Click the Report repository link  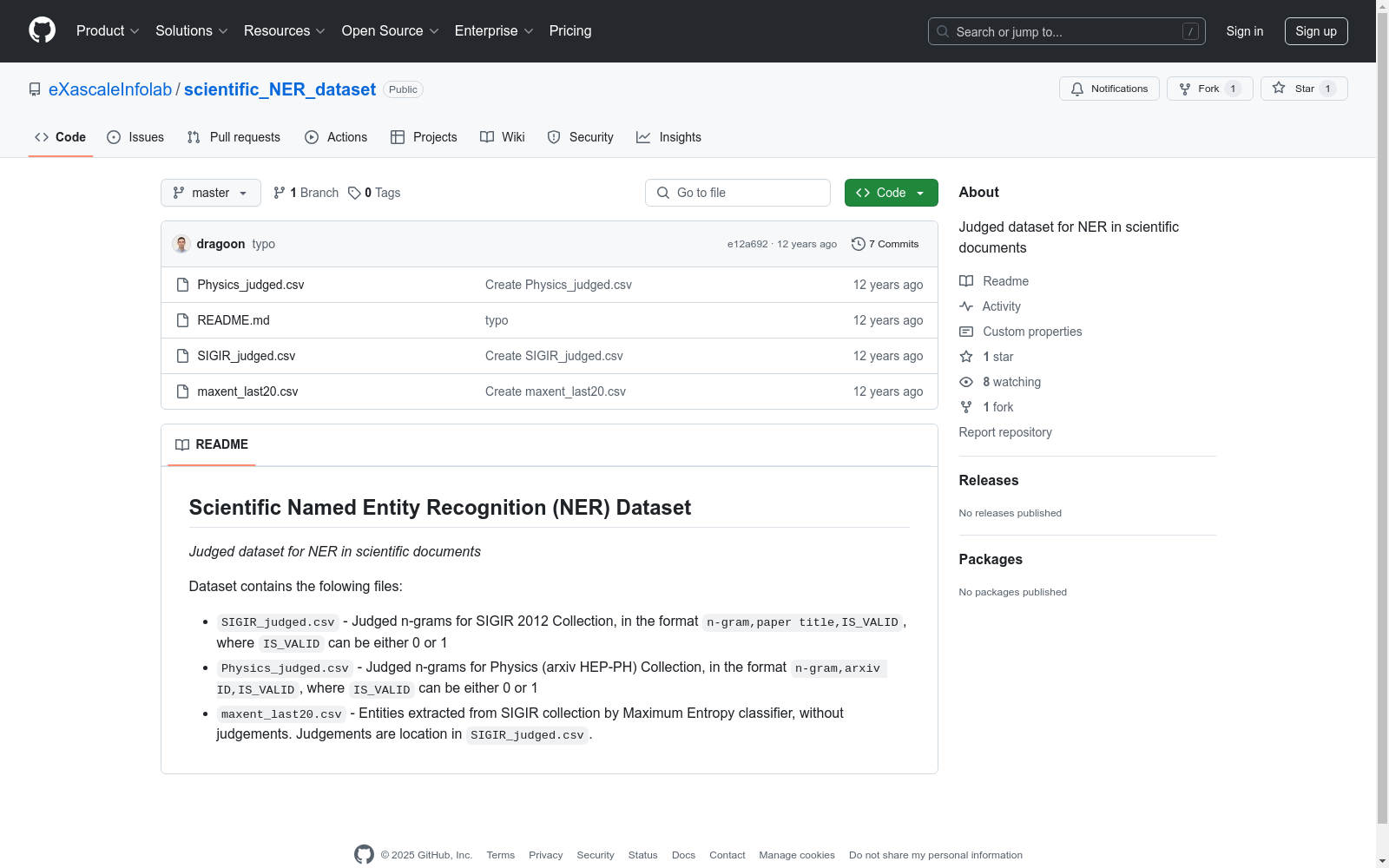point(1005,432)
